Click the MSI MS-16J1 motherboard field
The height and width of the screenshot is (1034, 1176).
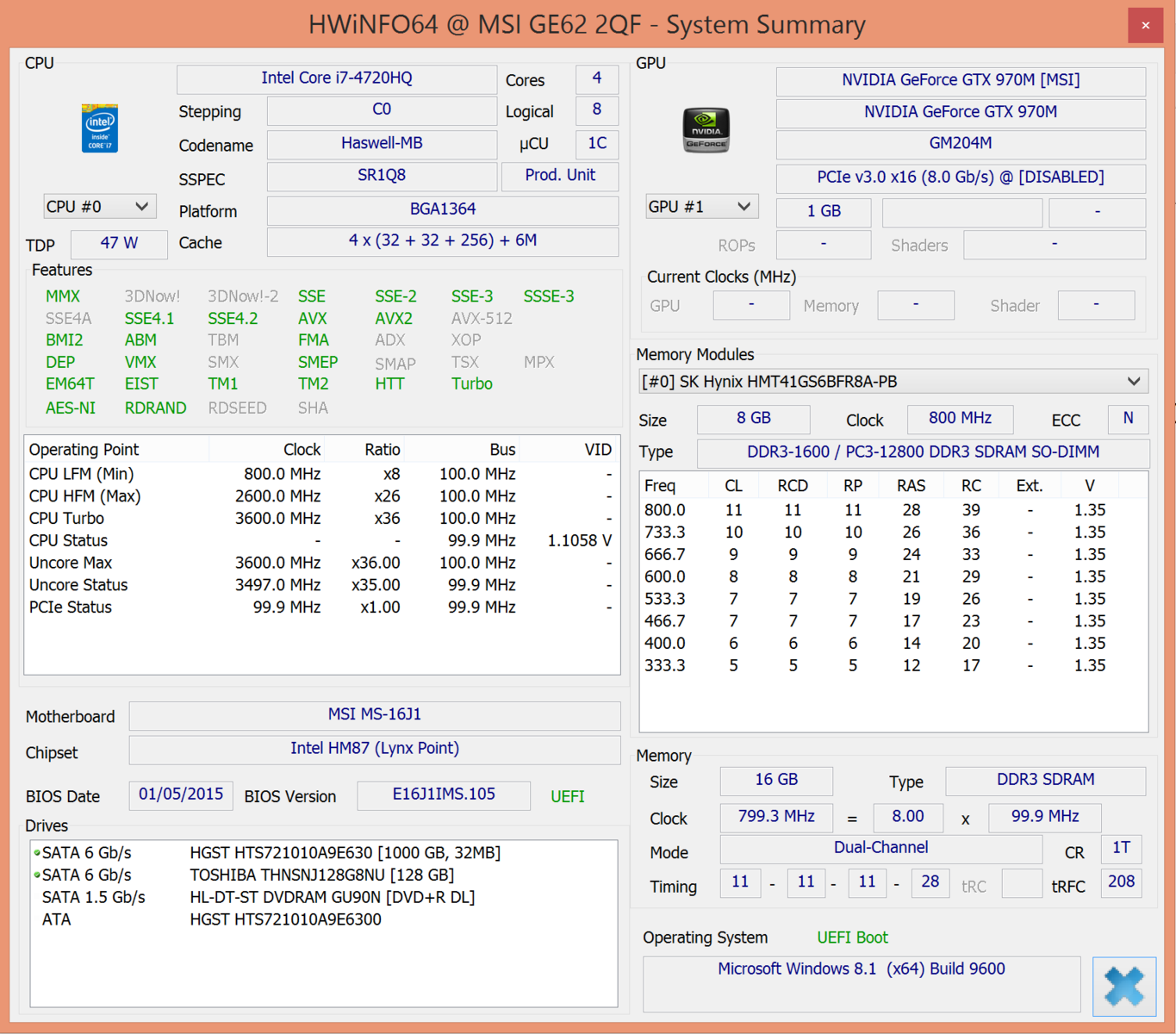(x=375, y=715)
